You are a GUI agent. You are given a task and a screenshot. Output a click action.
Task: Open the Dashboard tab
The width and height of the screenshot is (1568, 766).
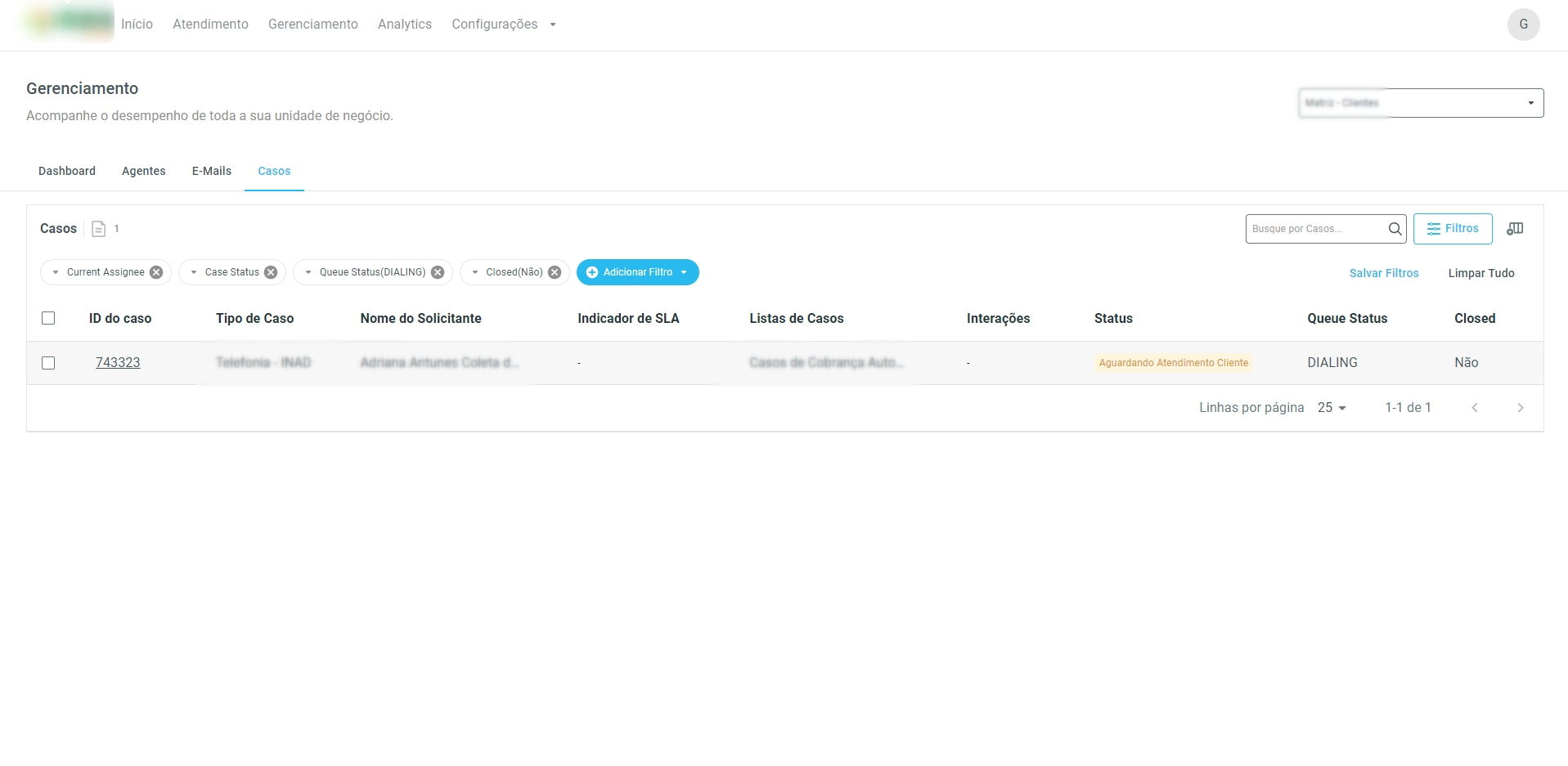67,171
